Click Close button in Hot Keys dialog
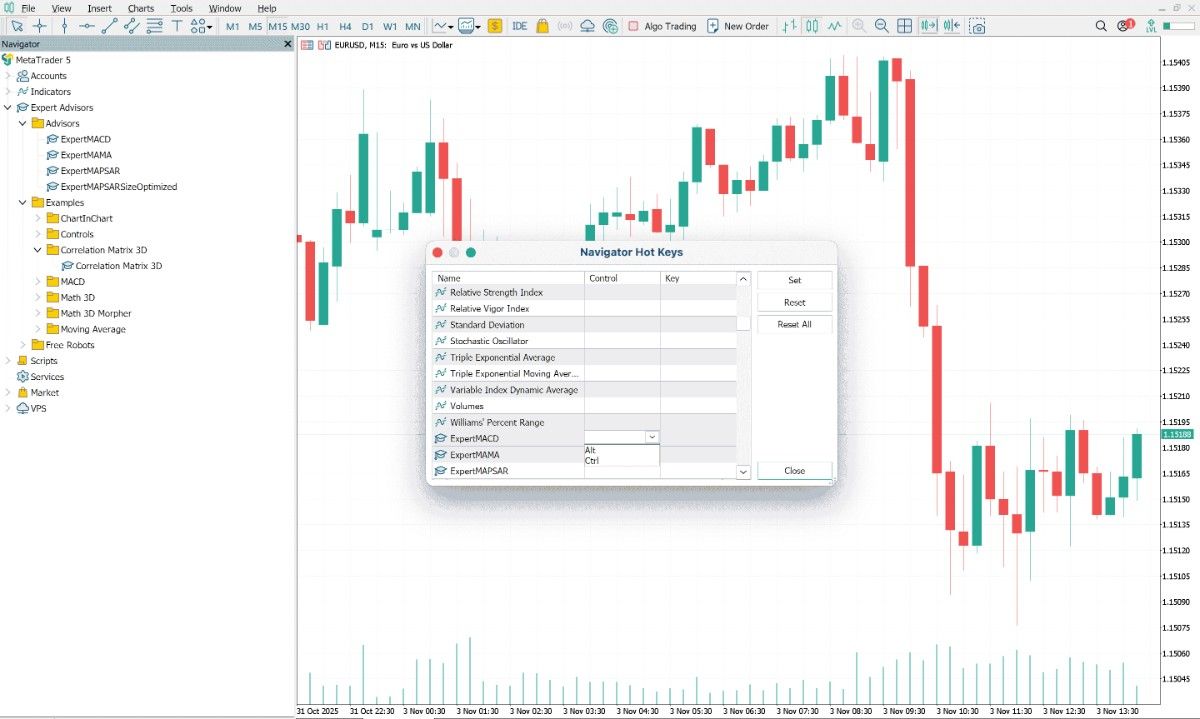 coord(794,470)
